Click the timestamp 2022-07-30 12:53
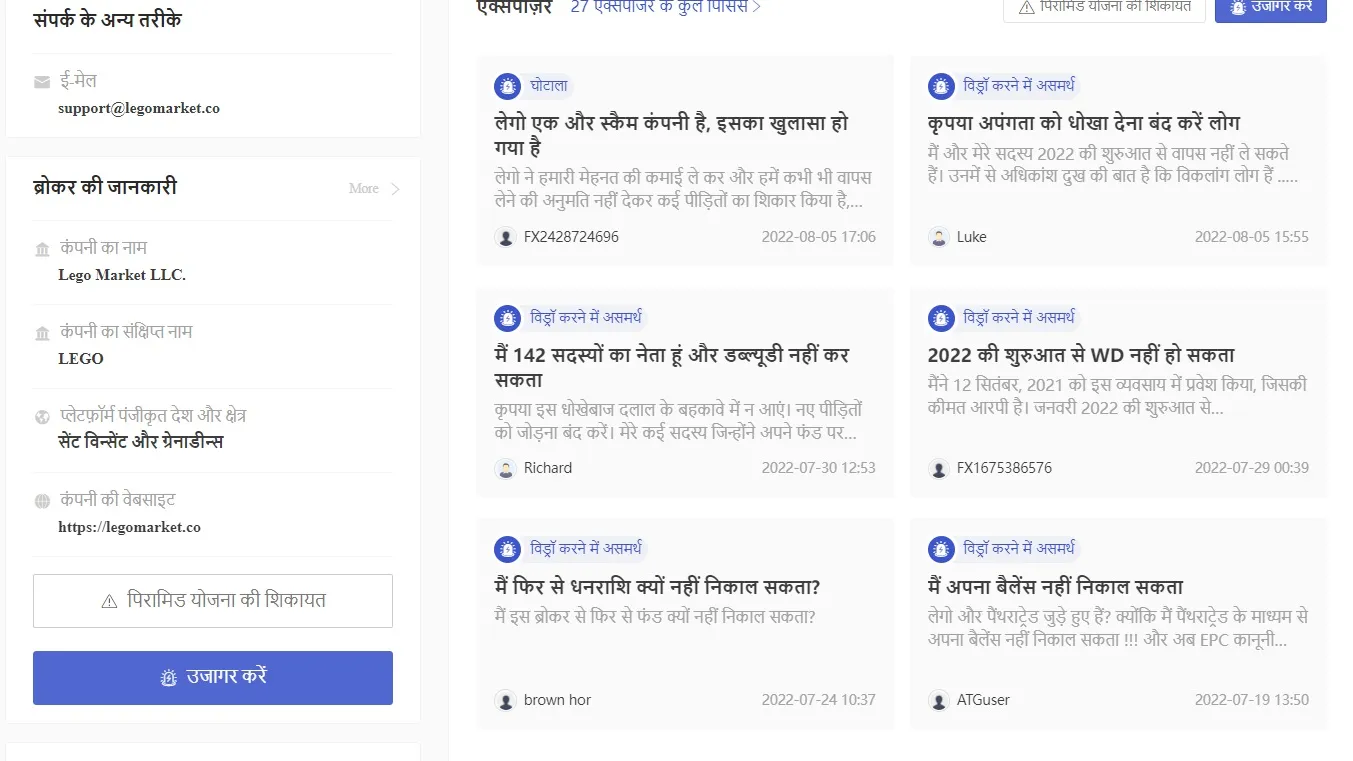 tap(819, 468)
